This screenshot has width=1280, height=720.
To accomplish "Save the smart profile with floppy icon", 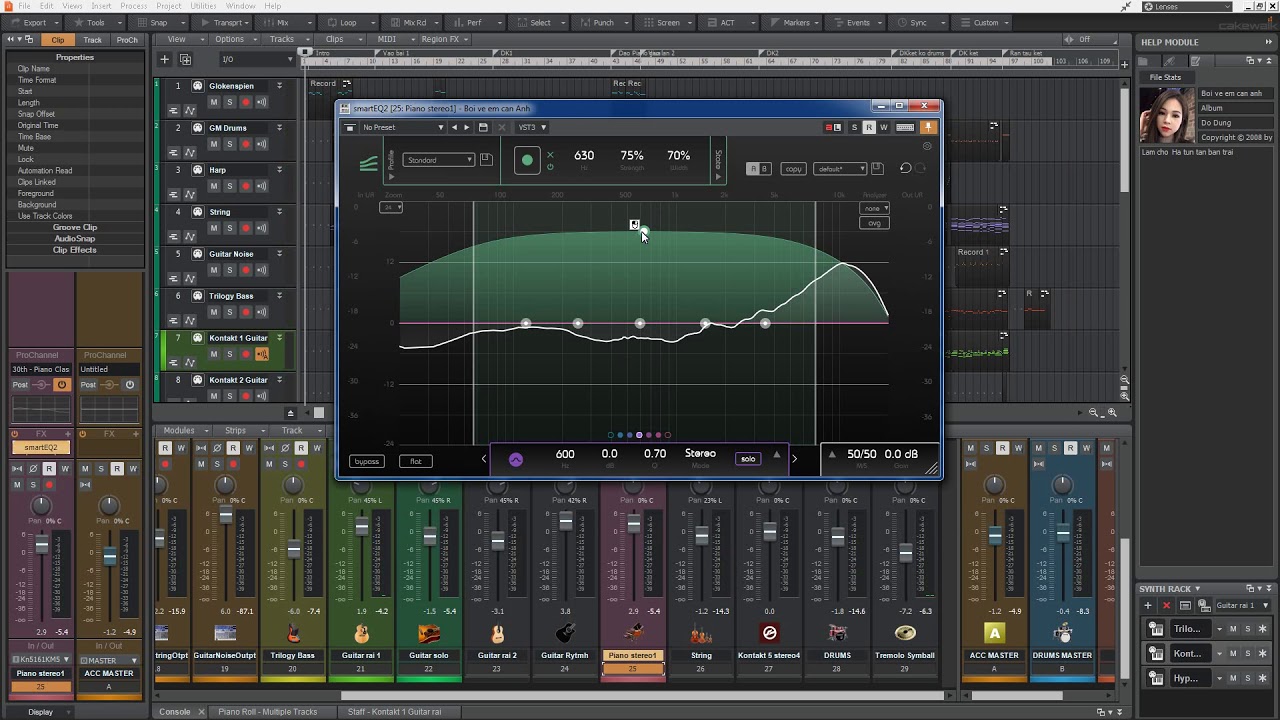I will point(486,160).
